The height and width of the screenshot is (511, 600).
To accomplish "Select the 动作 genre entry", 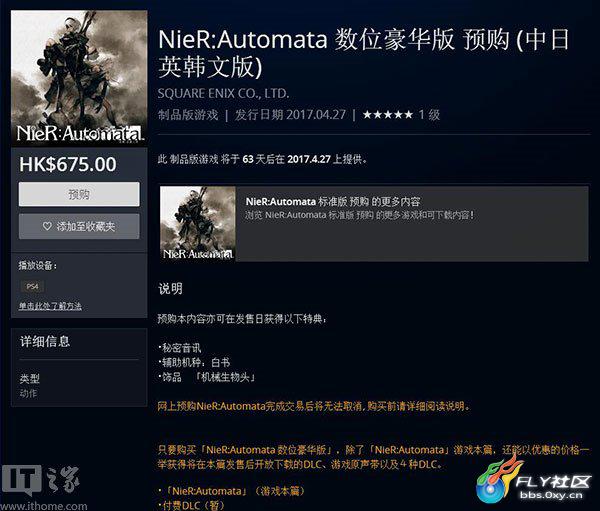I will (28, 393).
